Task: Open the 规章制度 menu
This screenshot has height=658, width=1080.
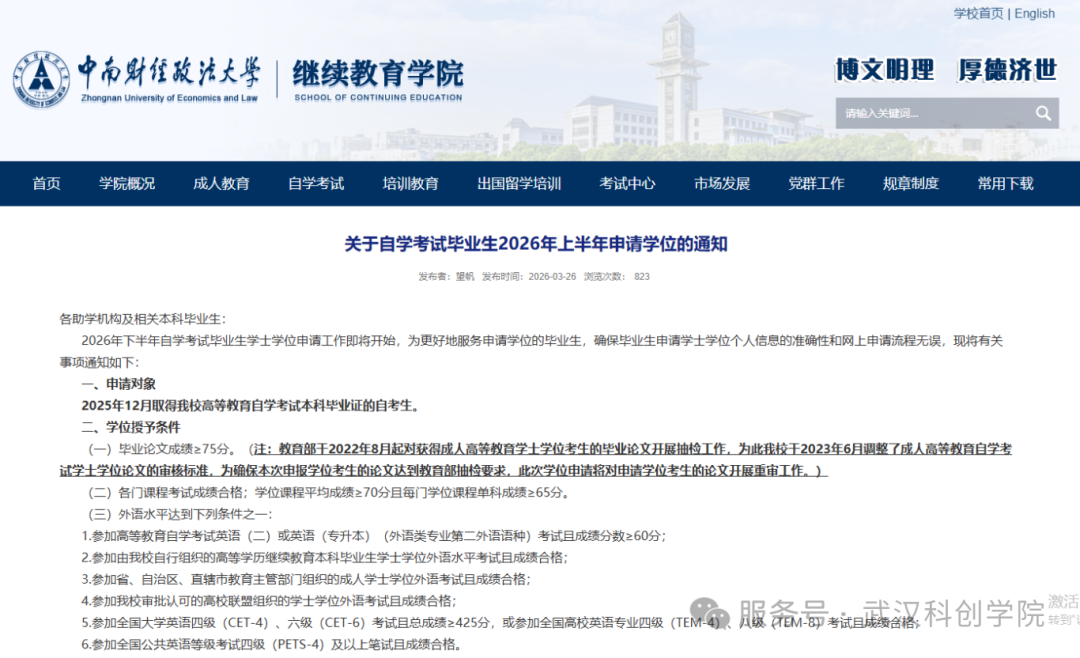Action: 910,184
